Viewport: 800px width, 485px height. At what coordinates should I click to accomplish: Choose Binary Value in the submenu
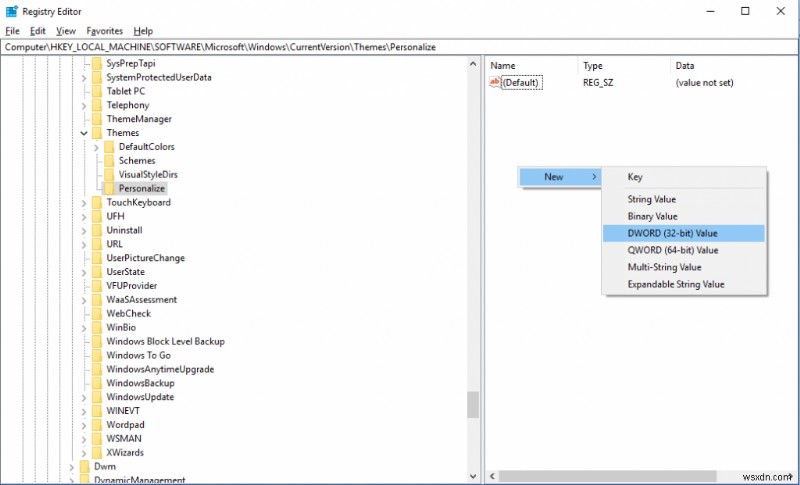684,216
